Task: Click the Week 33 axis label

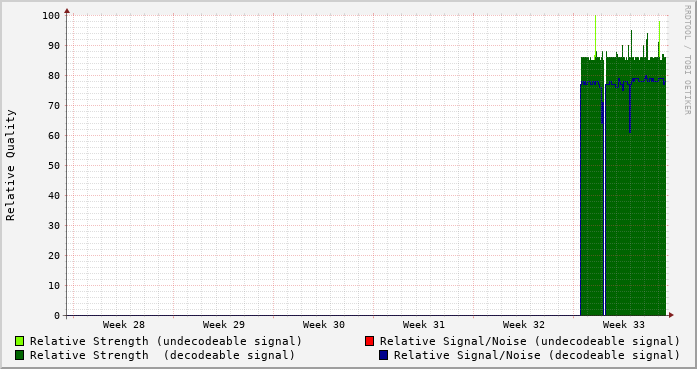Action: tap(624, 325)
